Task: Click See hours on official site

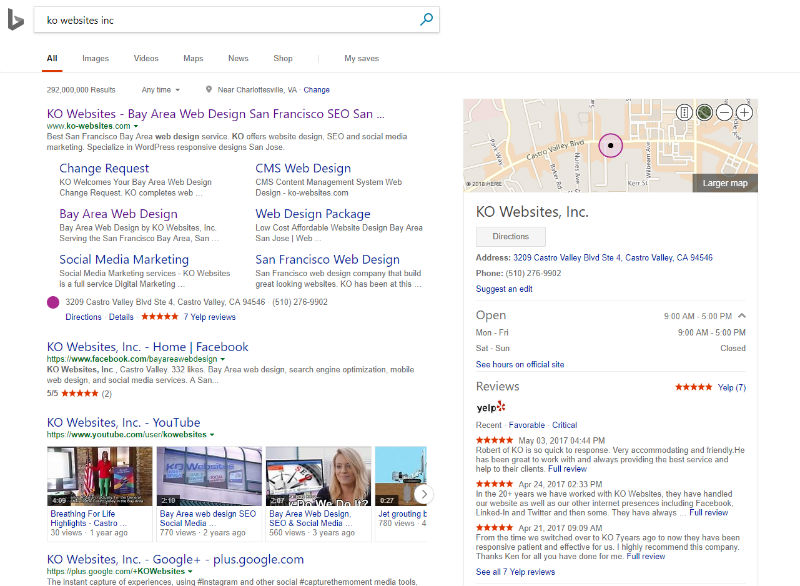Action: point(520,364)
